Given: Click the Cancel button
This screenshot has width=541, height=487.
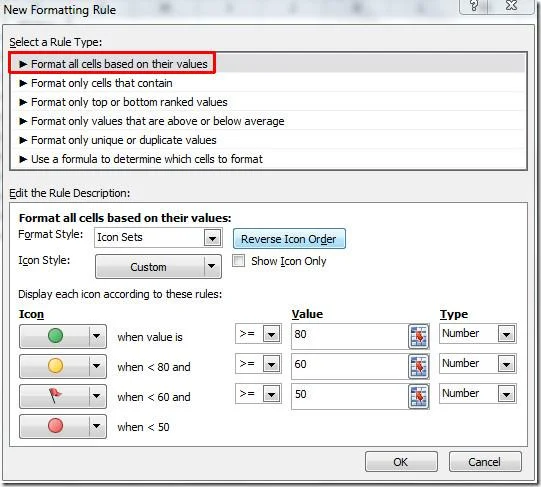Looking at the screenshot, I should pos(485,461).
